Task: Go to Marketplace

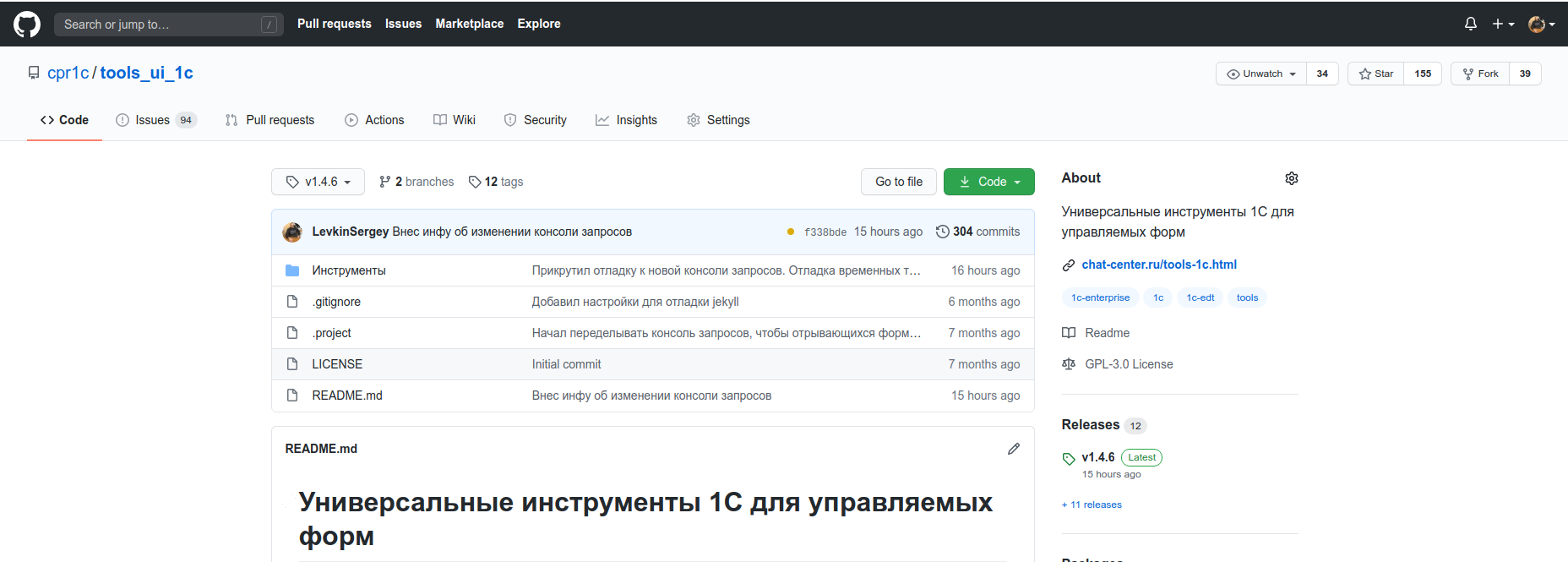Action: [470, 24]
